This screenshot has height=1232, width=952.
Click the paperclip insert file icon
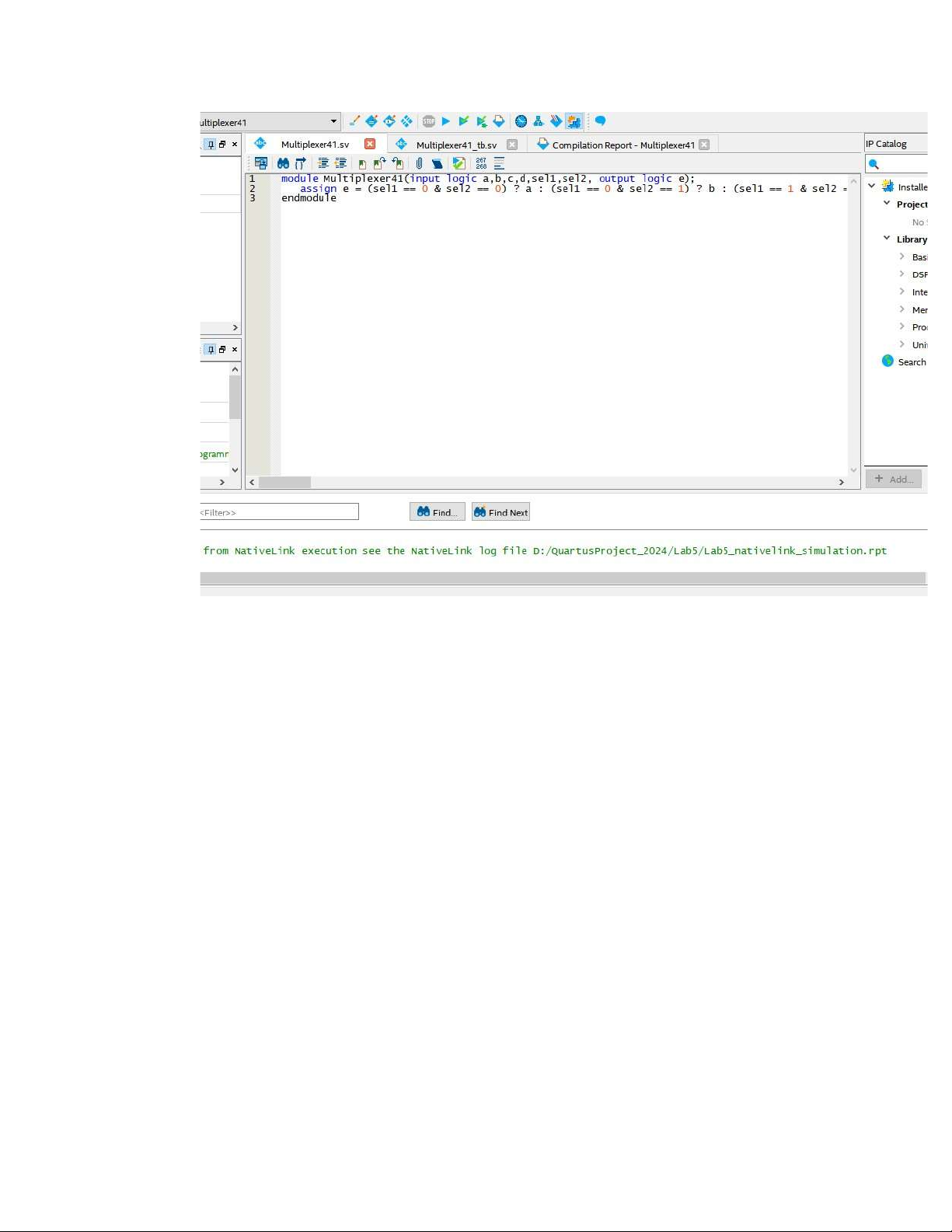(x=419, y=163)
